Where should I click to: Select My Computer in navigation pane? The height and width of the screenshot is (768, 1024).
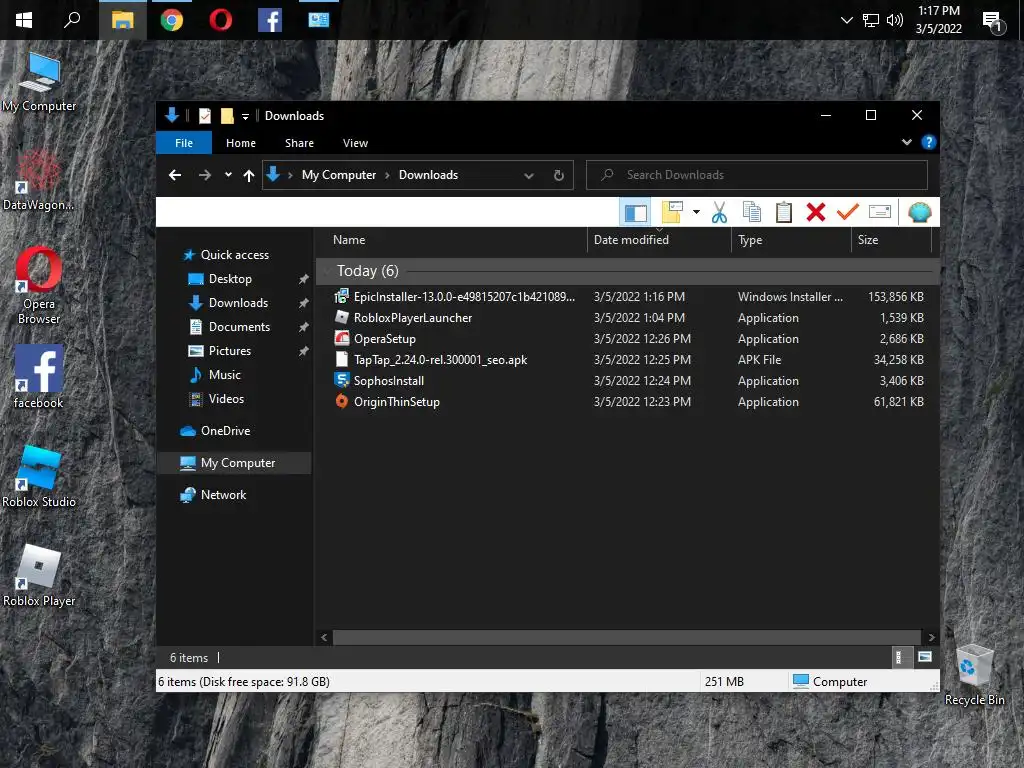click(238, 463)
